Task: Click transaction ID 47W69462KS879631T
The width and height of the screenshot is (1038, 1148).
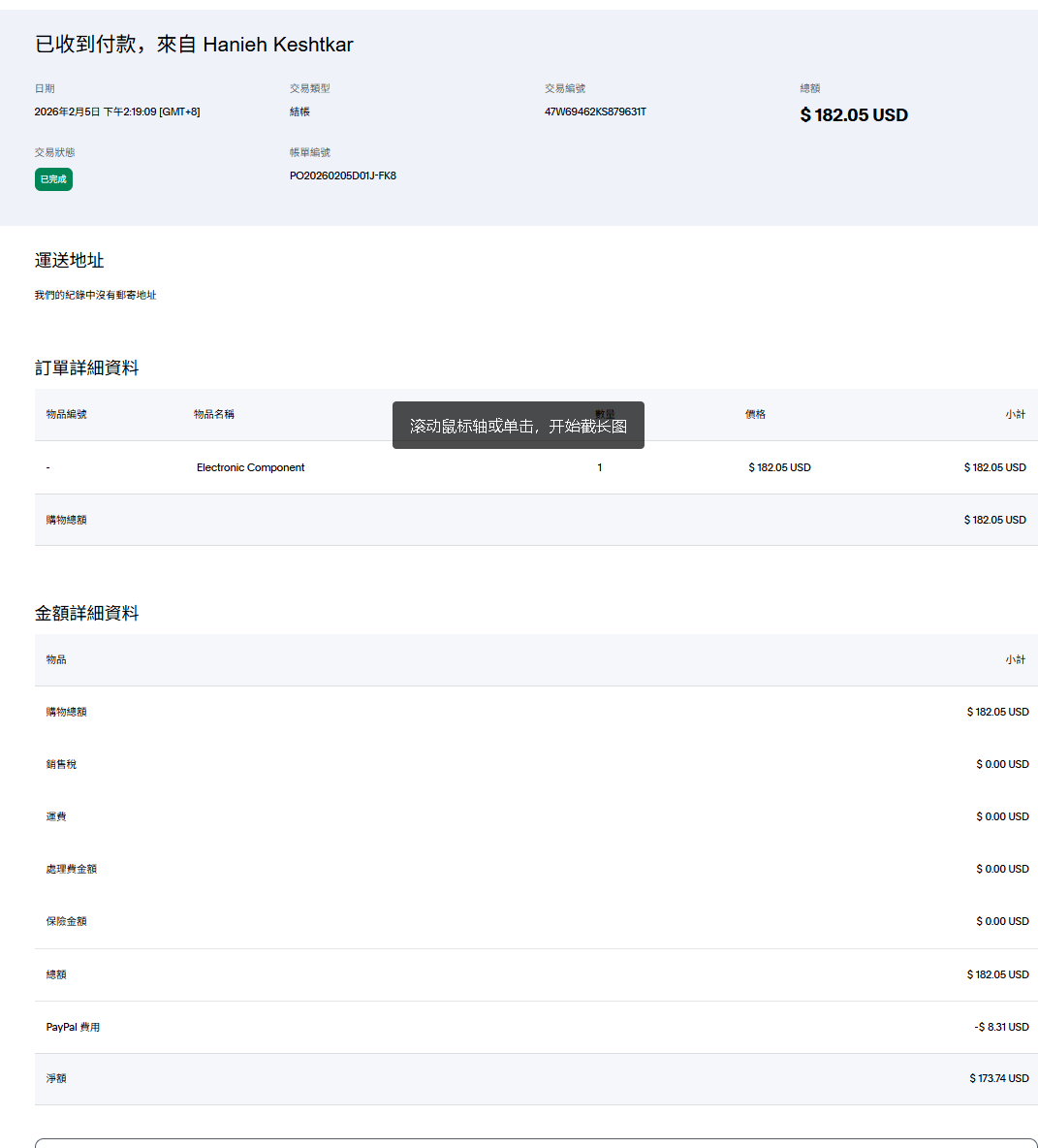Action: [x=595, y=112]
